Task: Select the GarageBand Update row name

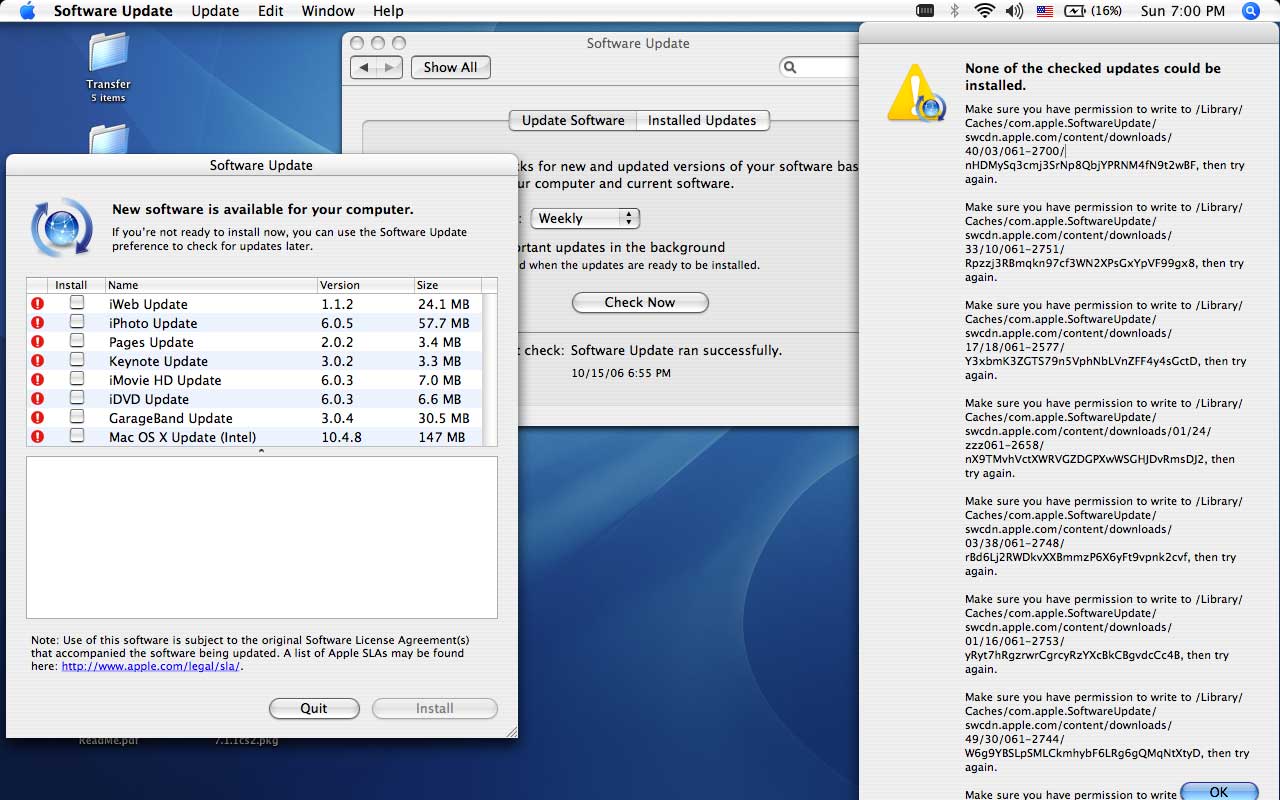Action: (171, 418)
